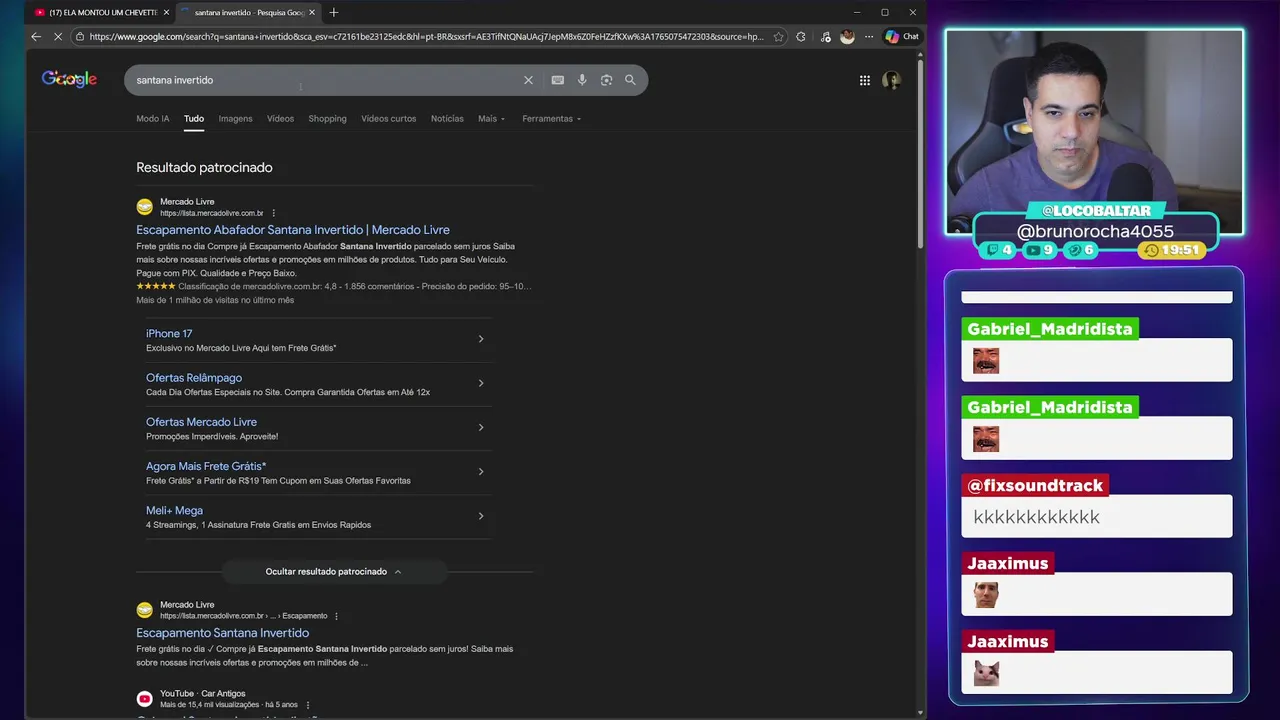Open Escapamento Abafador Santana Invertido link

pyautogui.click(x=293, y=230)
